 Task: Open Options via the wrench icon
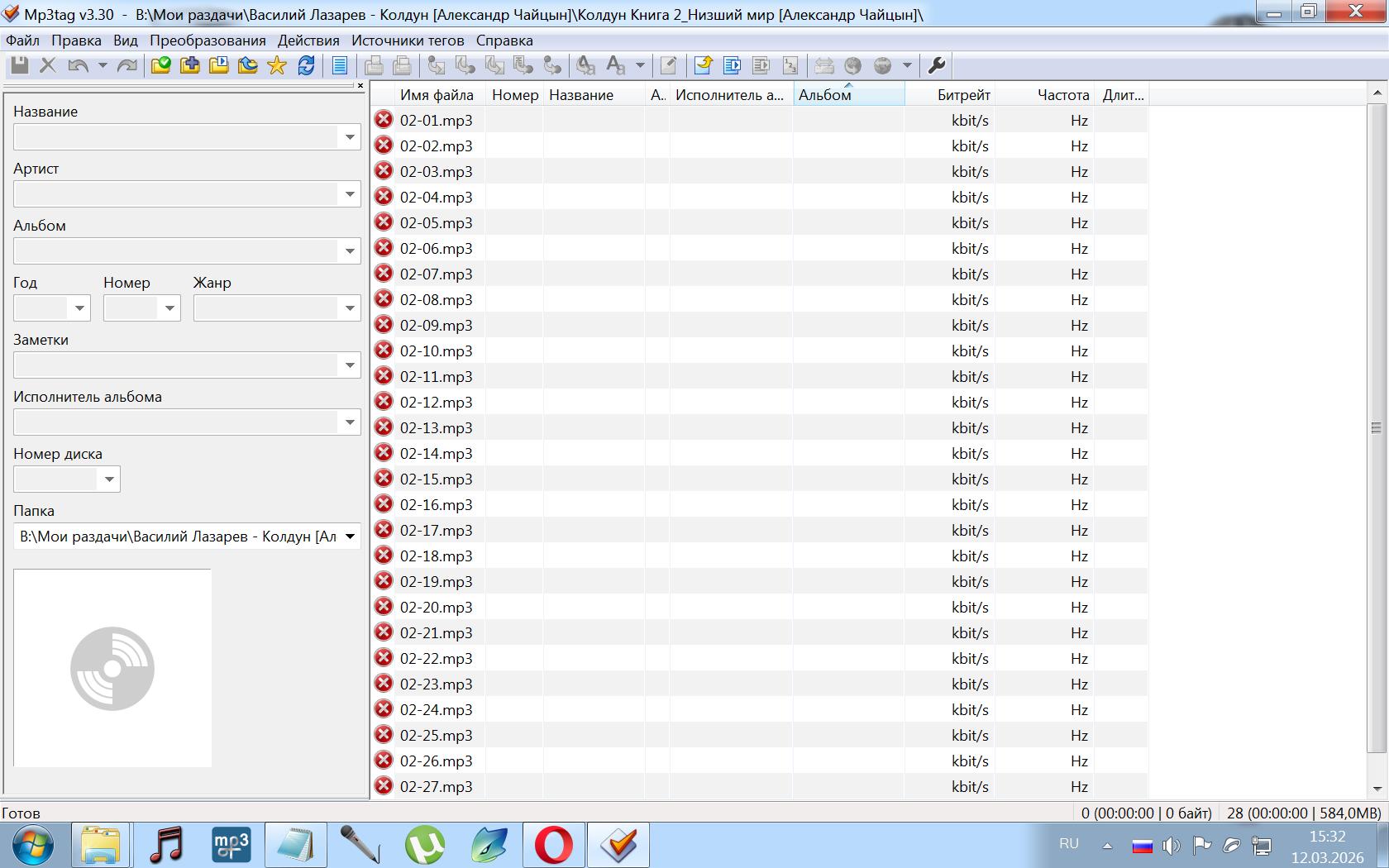click(937, 65)
